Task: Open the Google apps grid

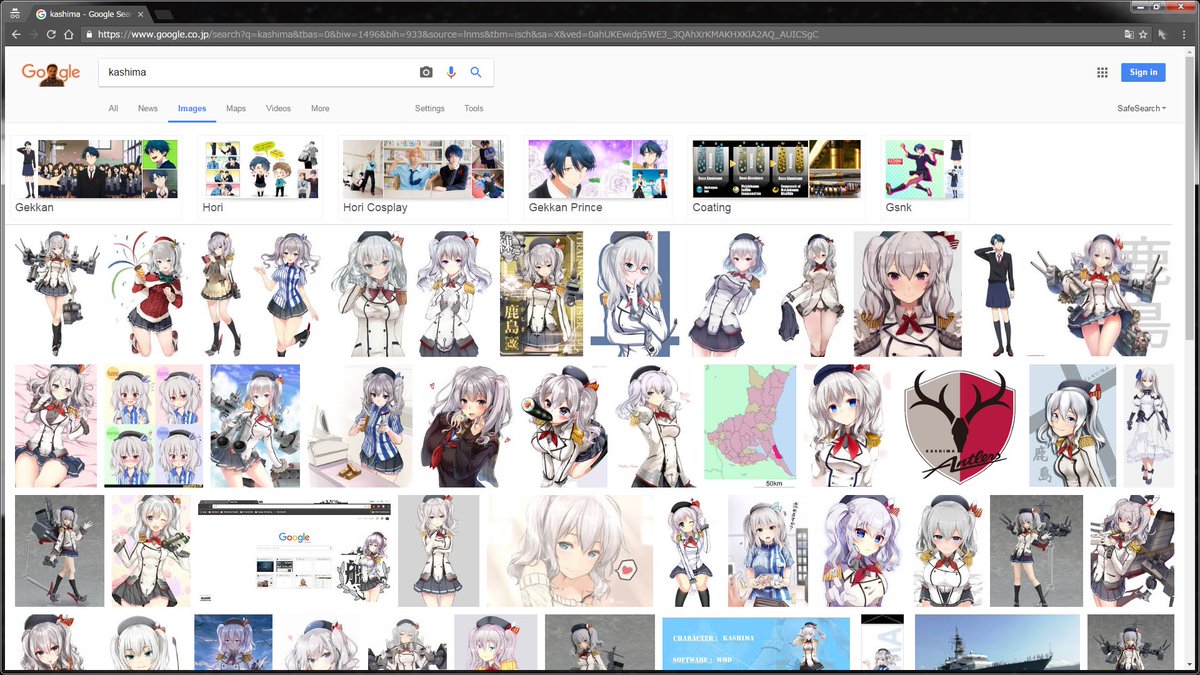Action: (1102, 72)
